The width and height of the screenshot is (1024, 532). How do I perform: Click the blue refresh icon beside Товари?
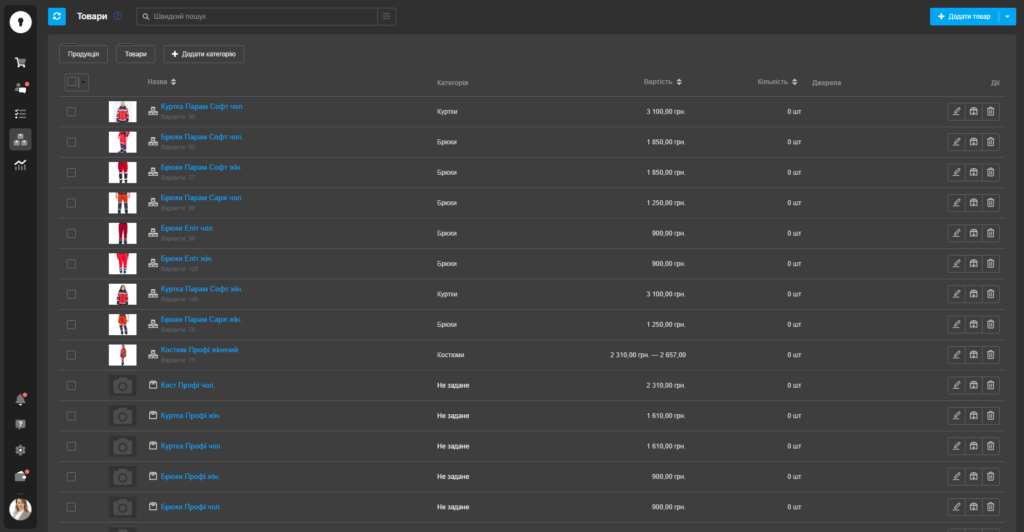(57, 16)
